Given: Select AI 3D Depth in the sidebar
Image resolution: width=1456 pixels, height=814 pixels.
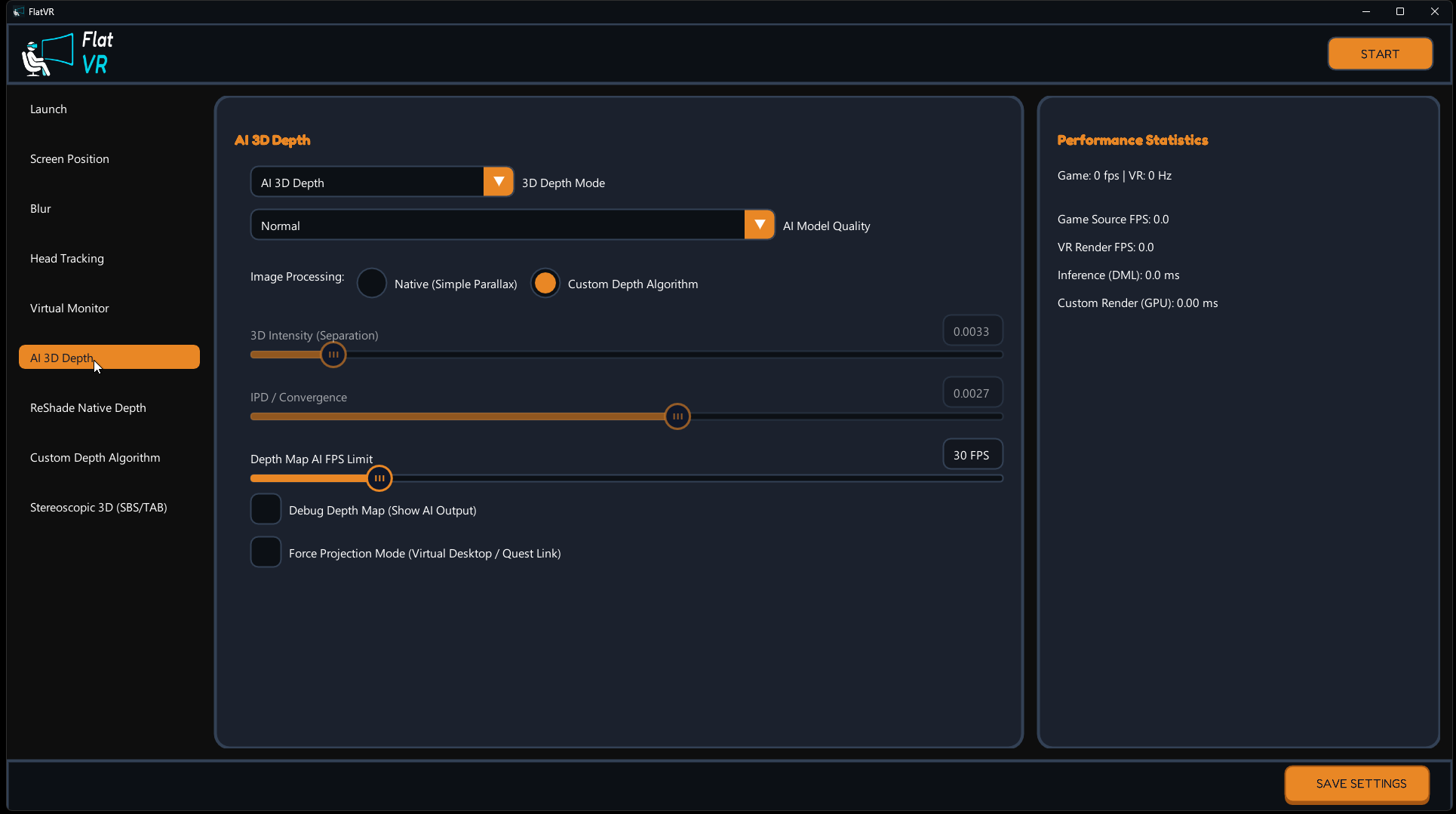Looking at the screenshot, I should 109,358.
